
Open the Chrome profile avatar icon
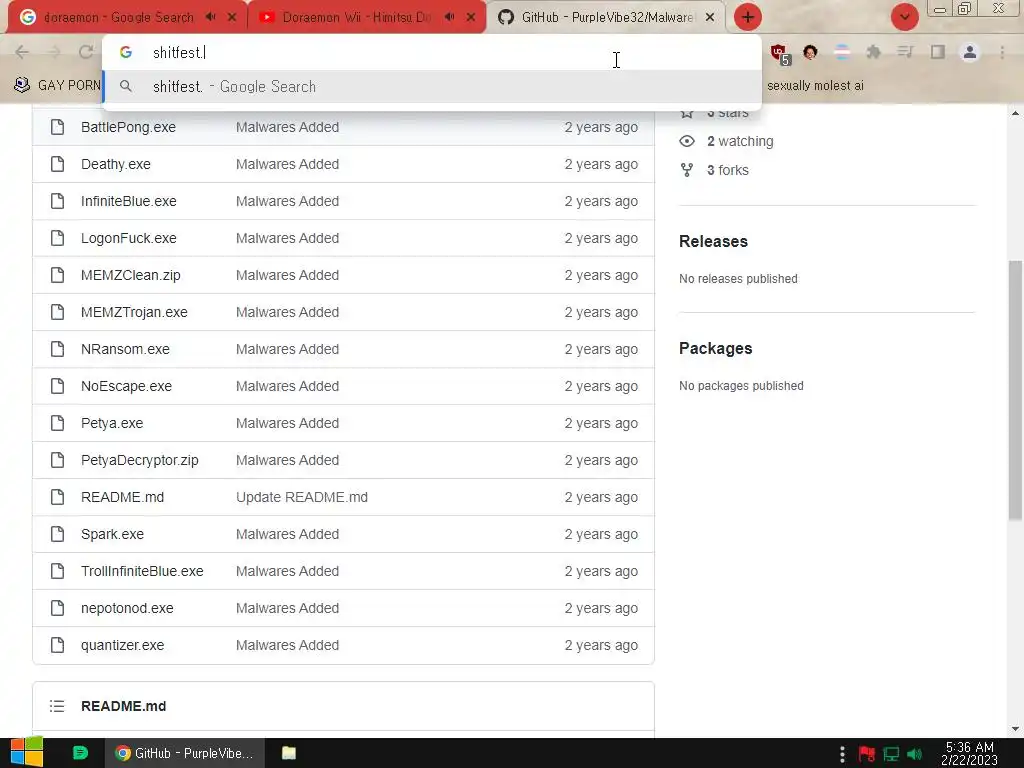(x=970, y=52)
